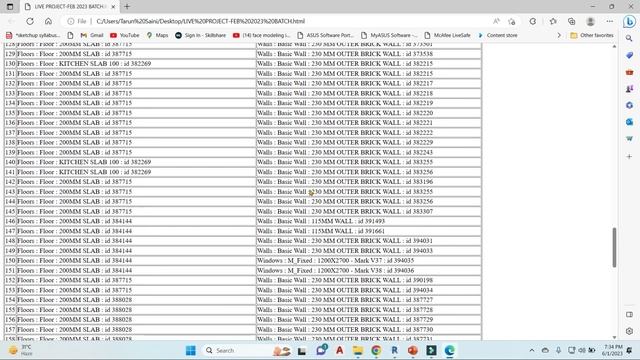Open ASUS Software Port bookmark
640x360 pixels.
click(325, 36)
